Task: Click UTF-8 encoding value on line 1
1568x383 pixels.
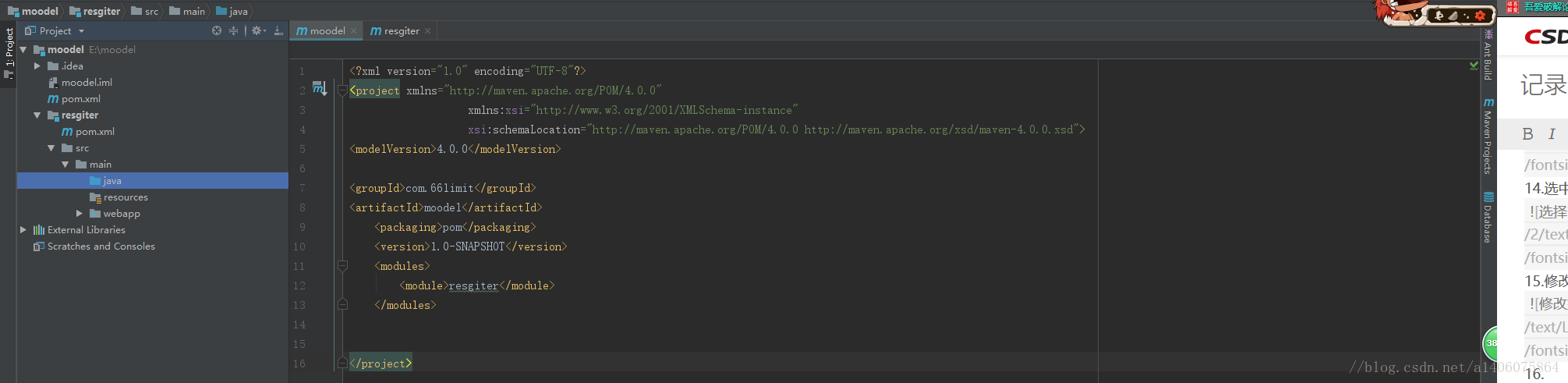Action: pyautogui.click(x=551, y=71)
